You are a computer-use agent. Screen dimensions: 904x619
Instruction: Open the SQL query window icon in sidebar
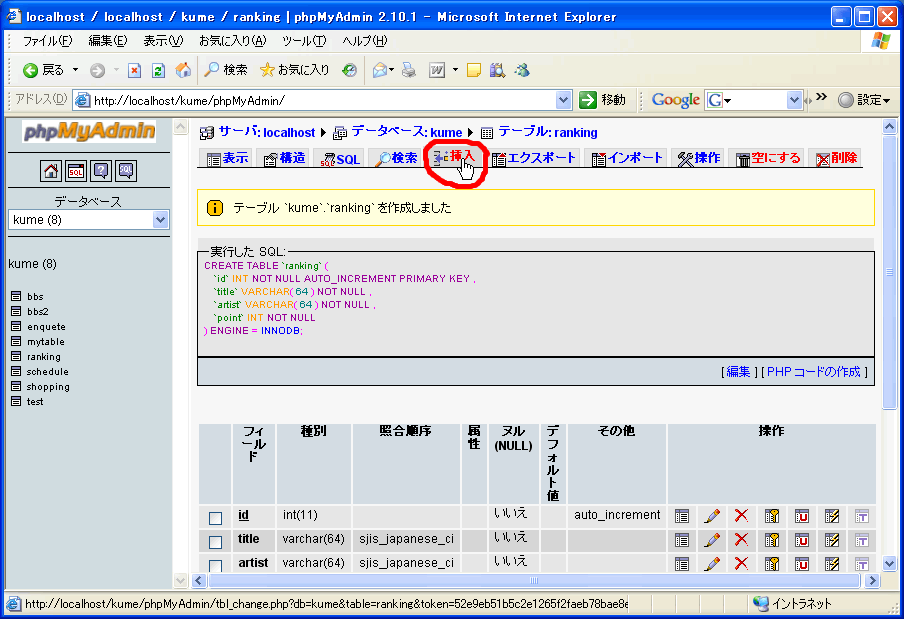tap(76, 171)
